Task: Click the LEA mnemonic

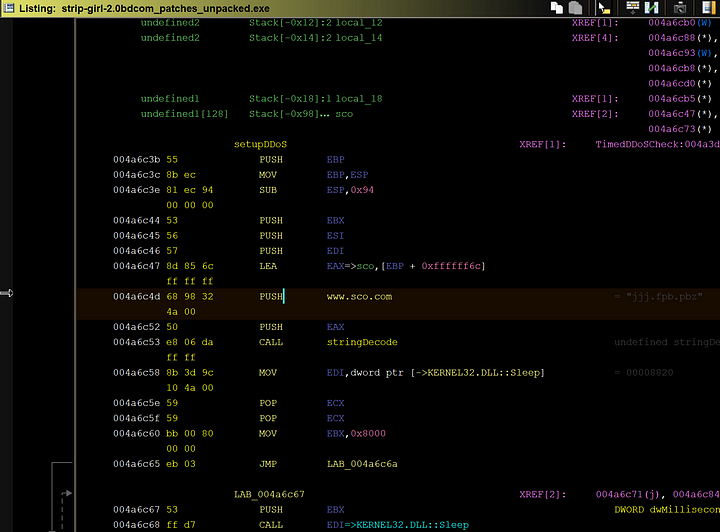Action: [x=268, y=266]
